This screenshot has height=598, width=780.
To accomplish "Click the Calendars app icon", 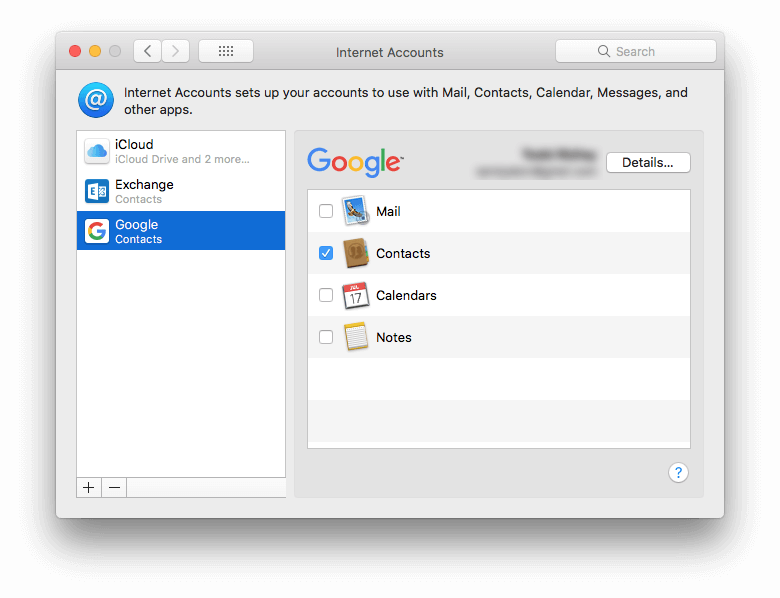I will (355, 295).
